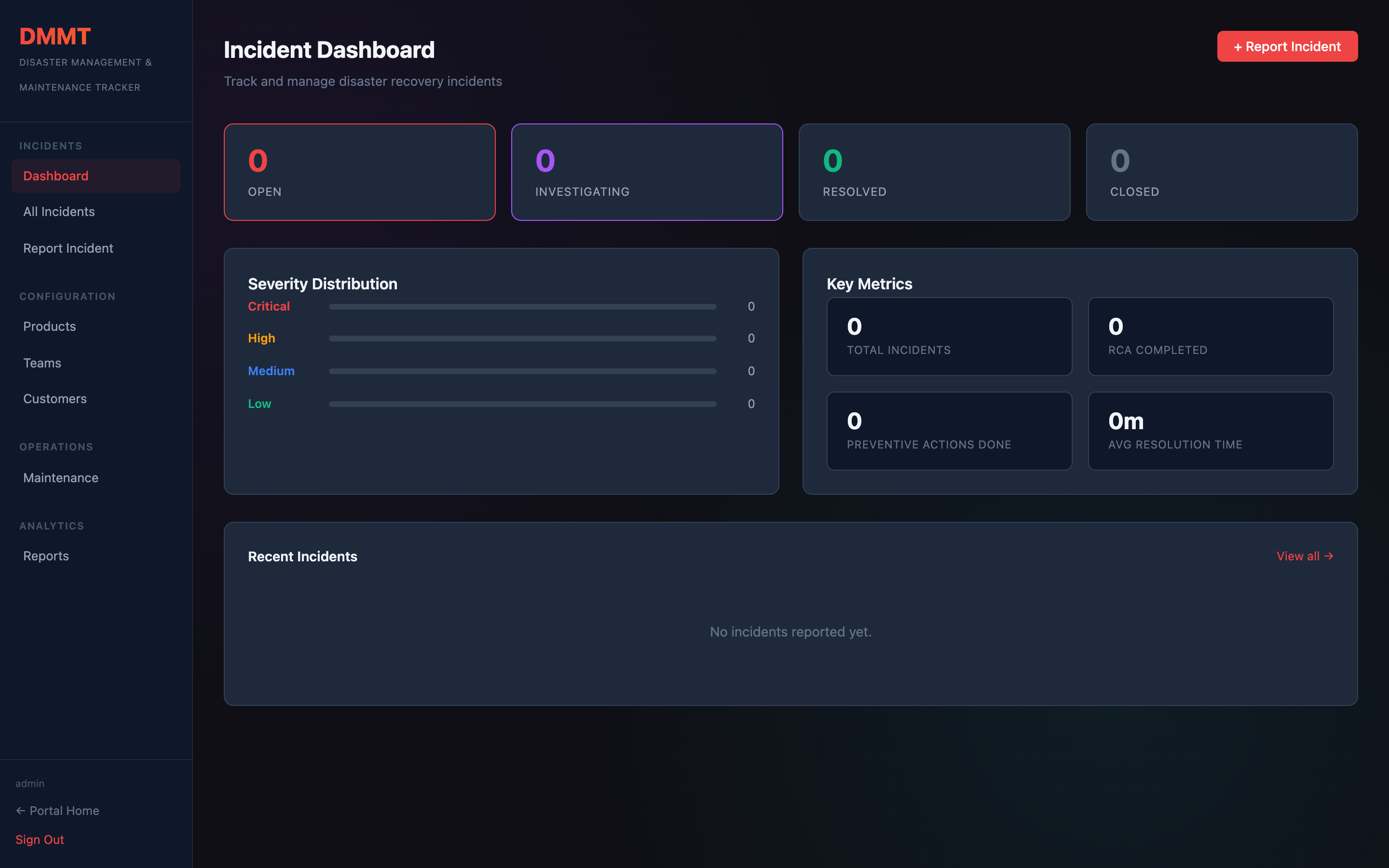Click the + Report Incident button
Screen dimensions: 1389x868
pyautogui.click(x=1287, y=46)
